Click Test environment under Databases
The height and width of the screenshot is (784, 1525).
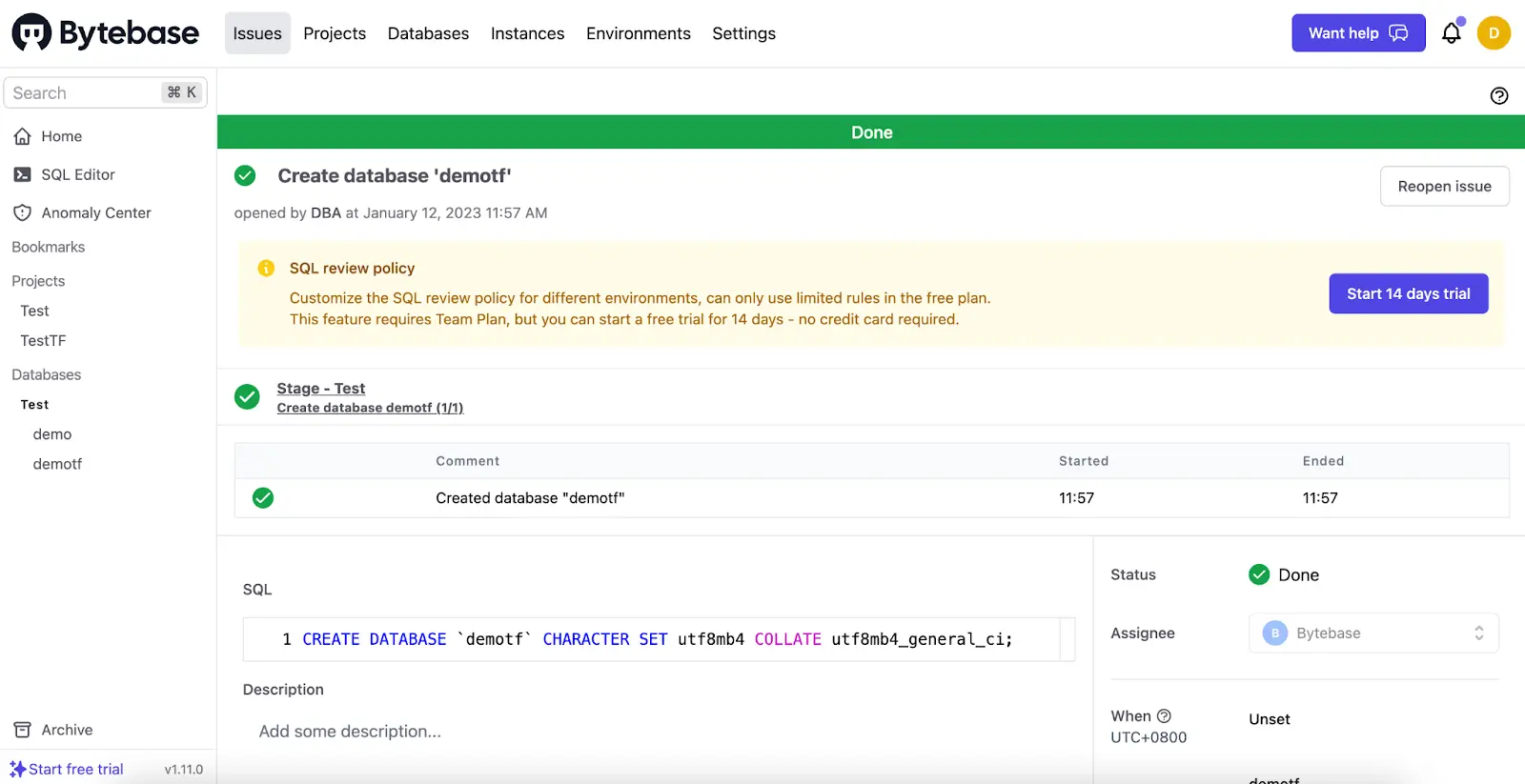(x=34, y=405)
